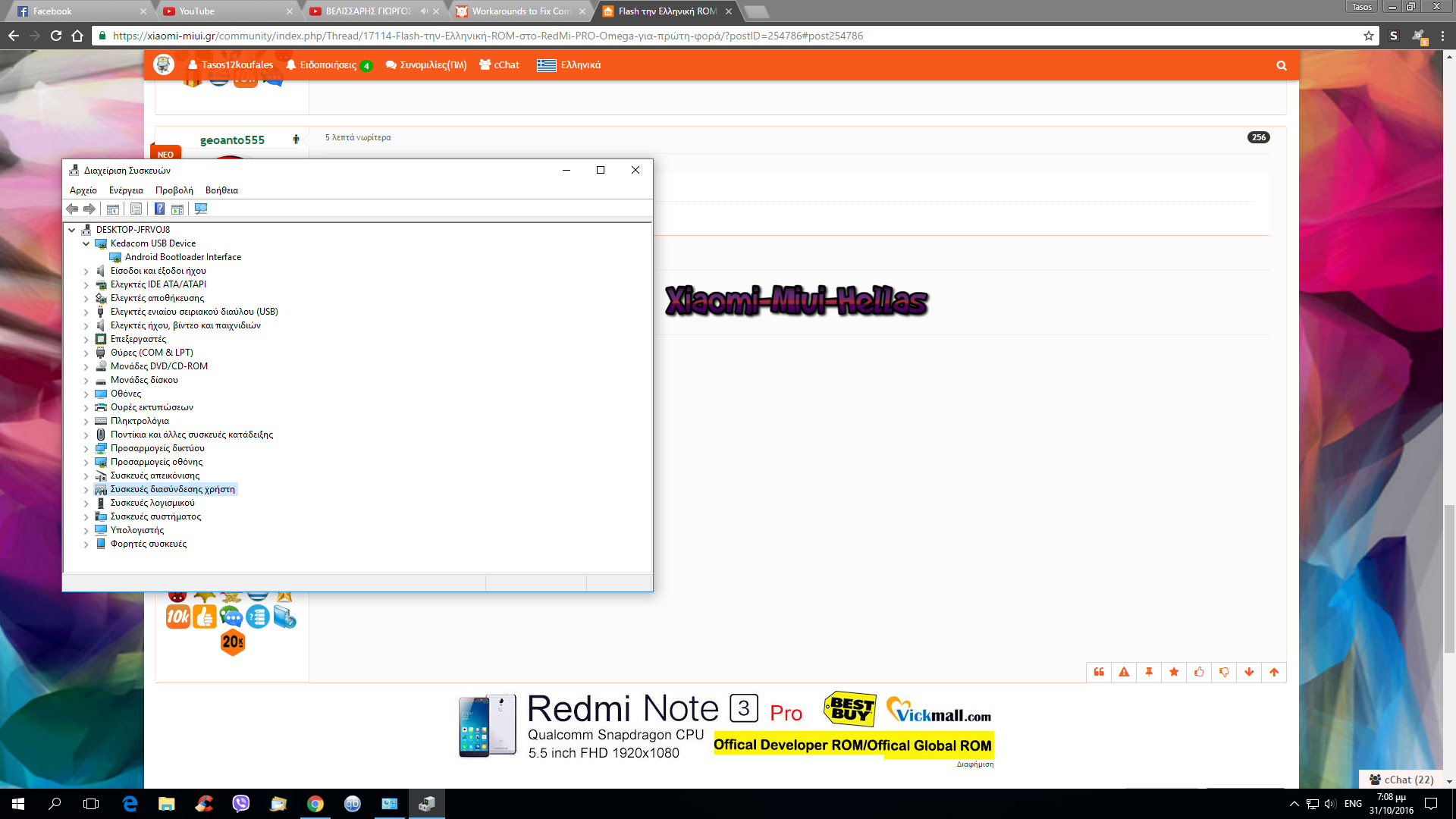Mute the audio on the ΒΕΛΙΣΣΑΡΗΣ tab
This screenshot has height=819, width=1456.
[423, 11]
